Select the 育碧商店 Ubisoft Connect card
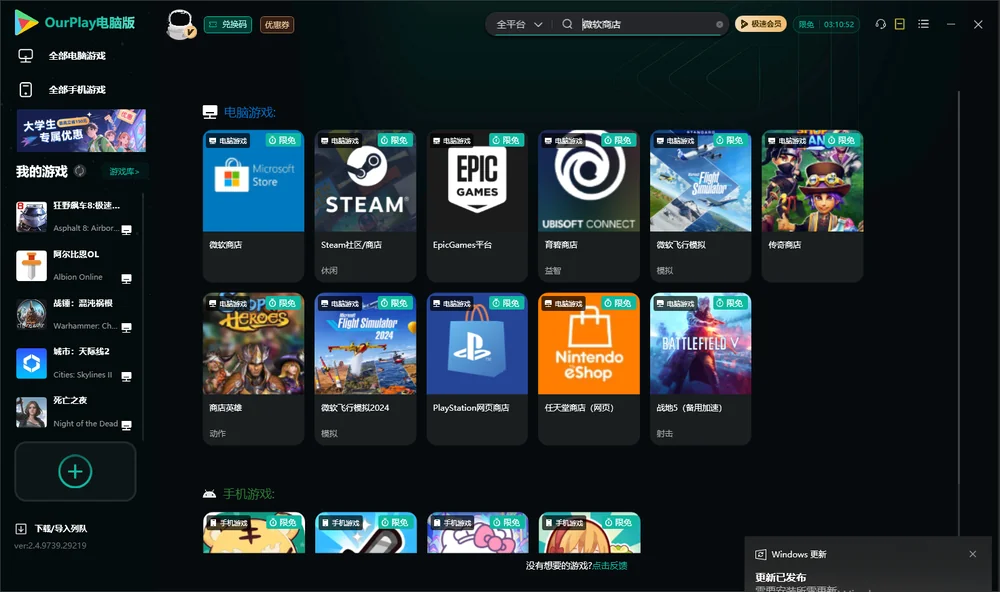1000x592 pixels. [589, 205]
